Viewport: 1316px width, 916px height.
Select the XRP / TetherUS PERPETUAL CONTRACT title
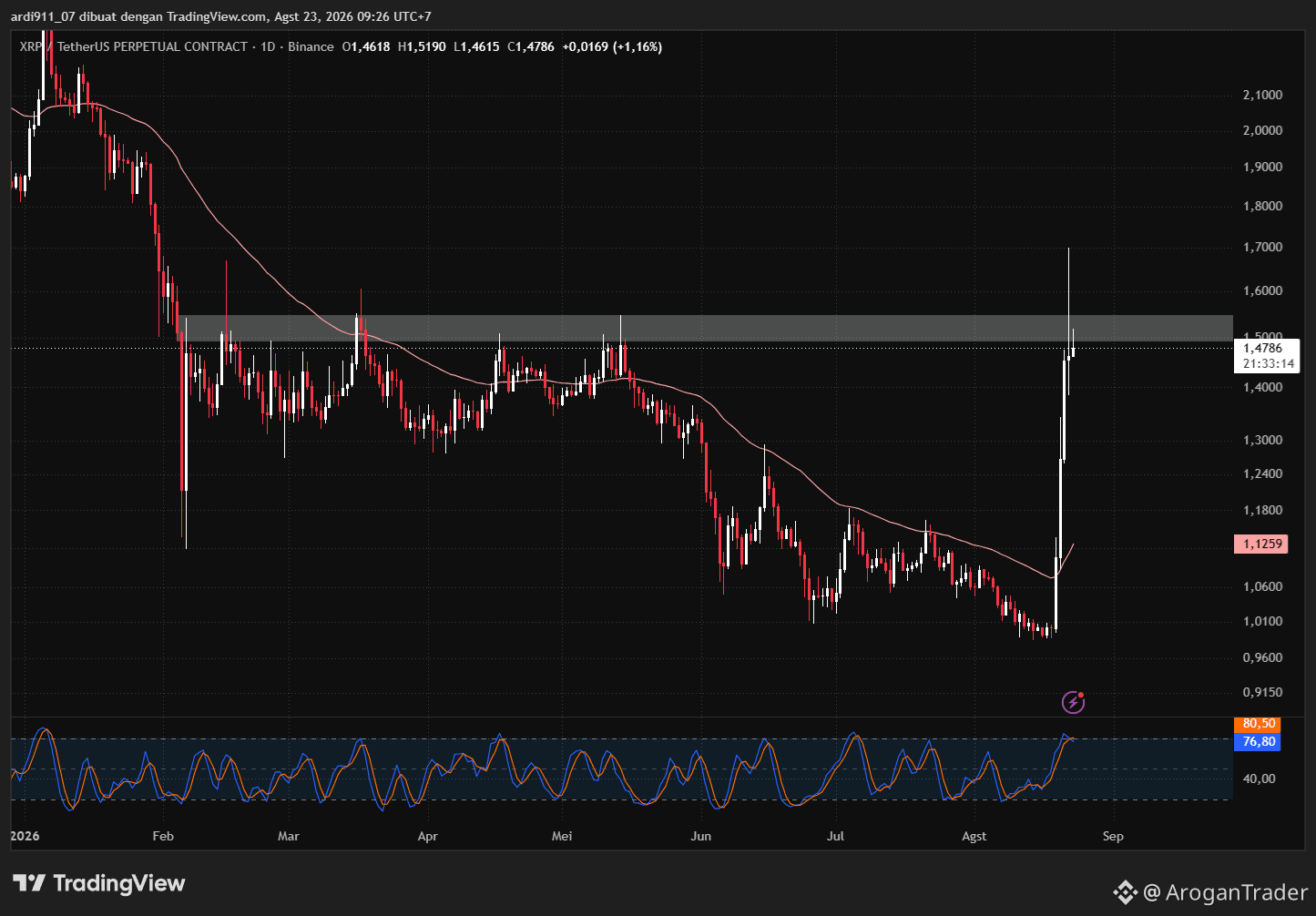click(133, 46)
